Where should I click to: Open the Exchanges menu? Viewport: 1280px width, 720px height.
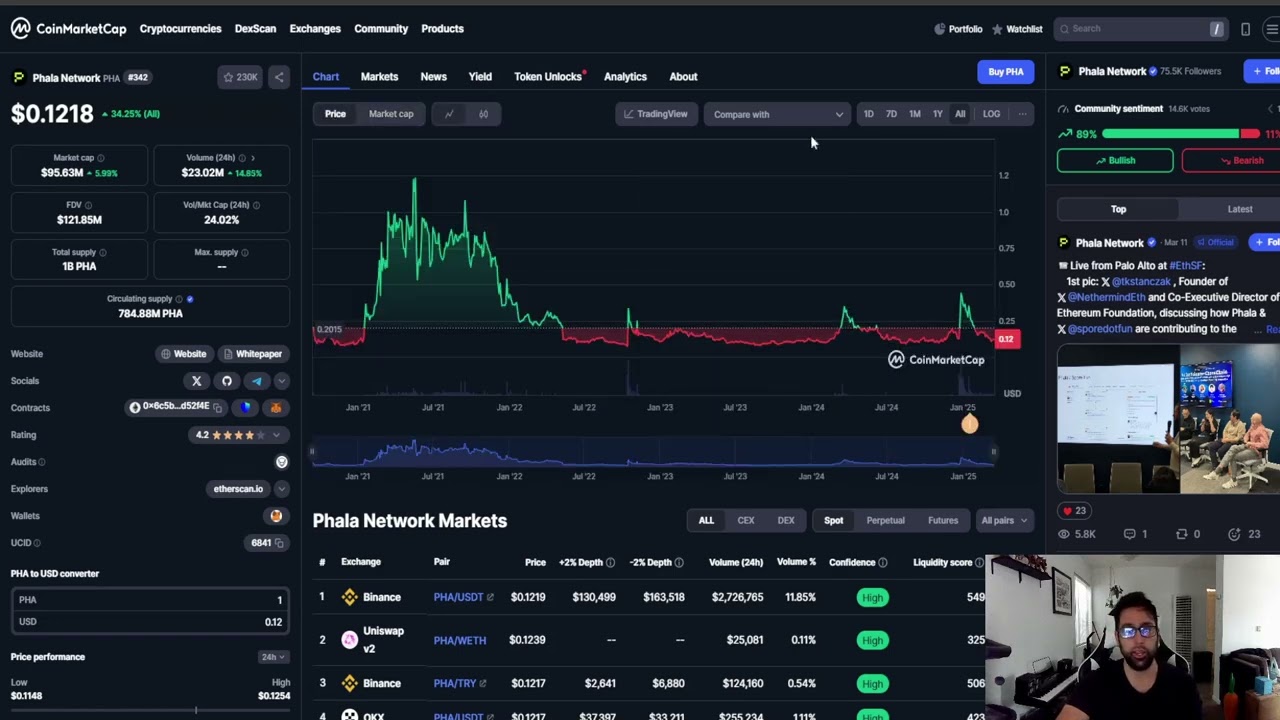[x=315, y=29]
